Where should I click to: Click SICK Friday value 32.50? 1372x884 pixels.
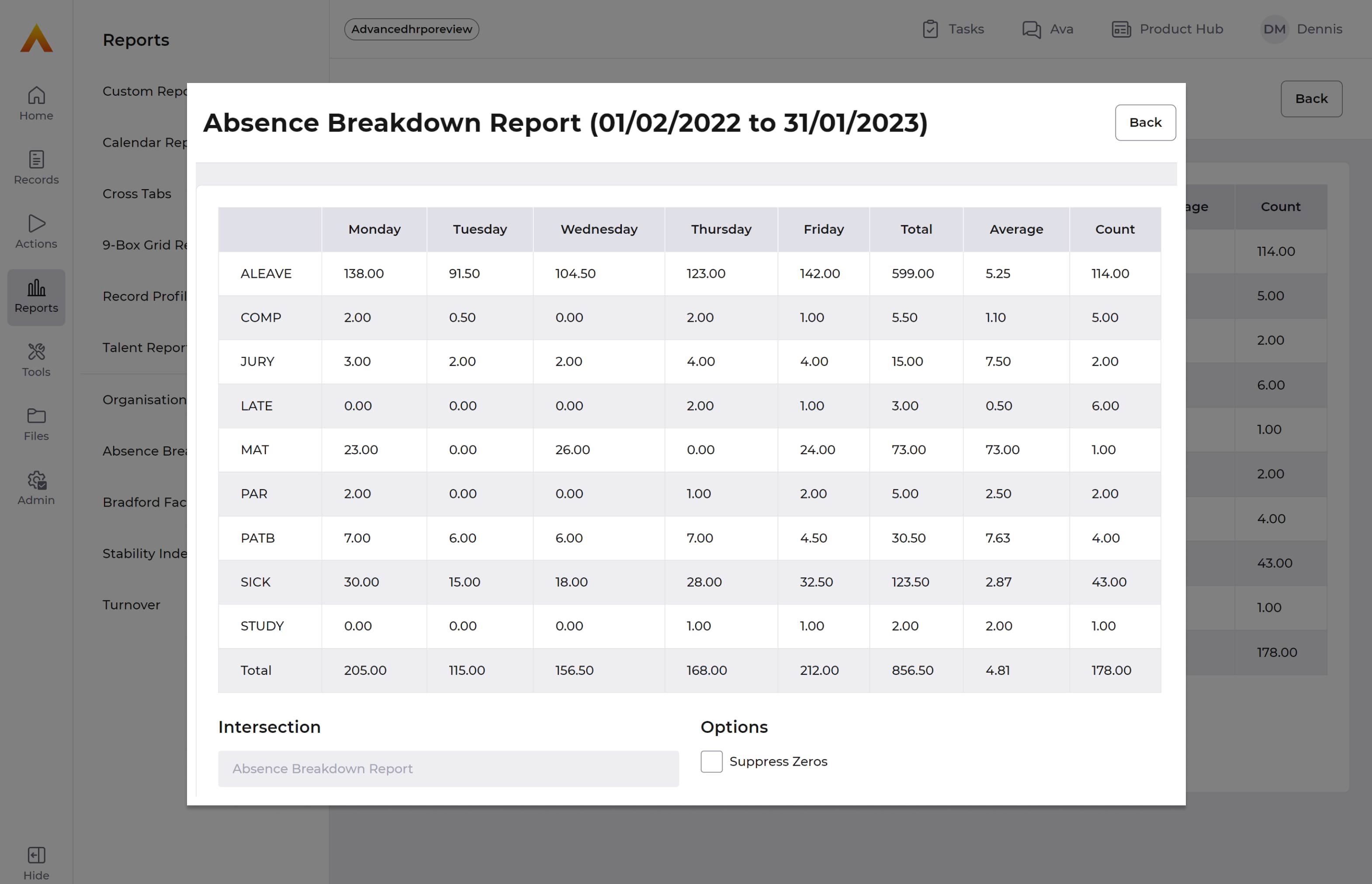point(816,582)
